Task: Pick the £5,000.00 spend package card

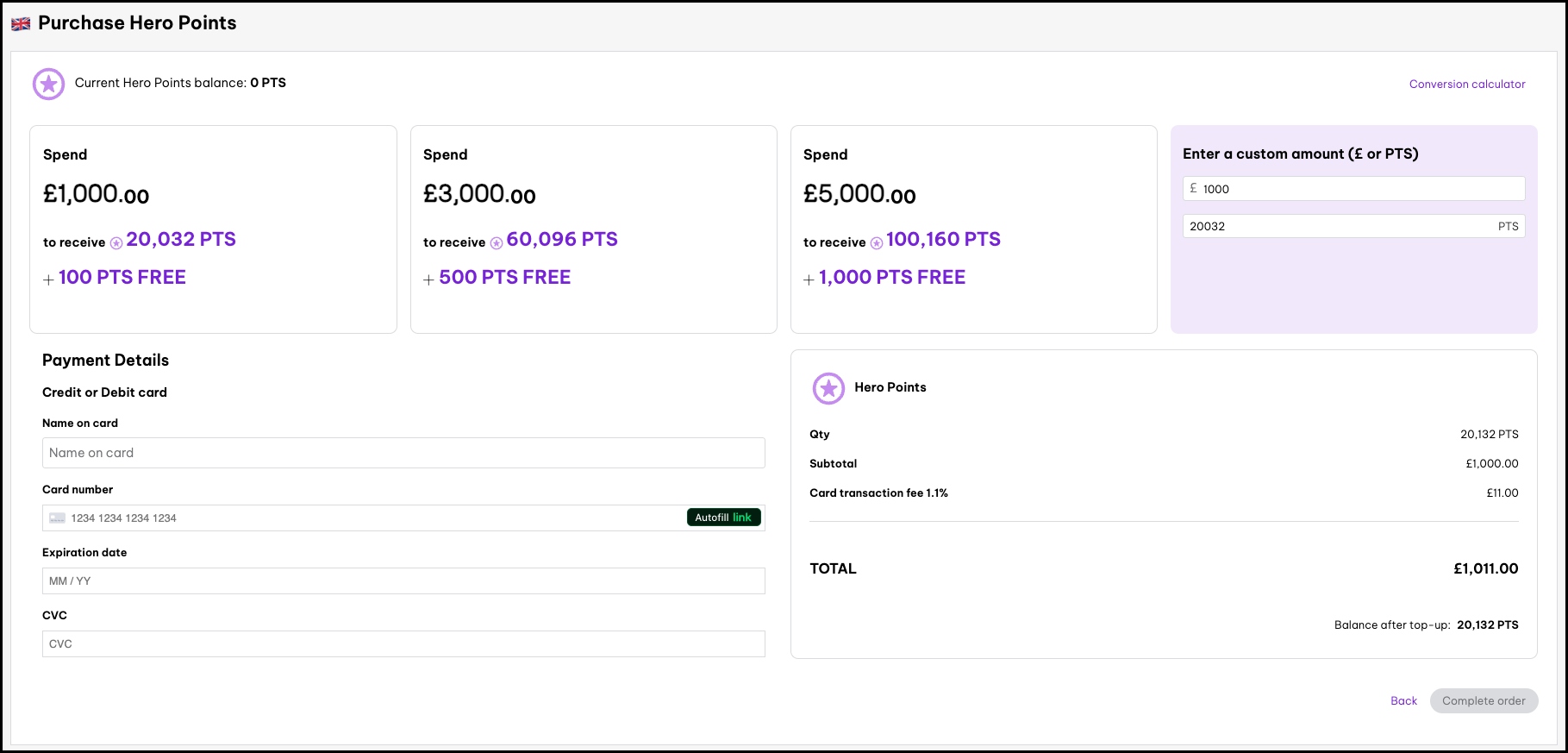Action: (x=973, y=229)
